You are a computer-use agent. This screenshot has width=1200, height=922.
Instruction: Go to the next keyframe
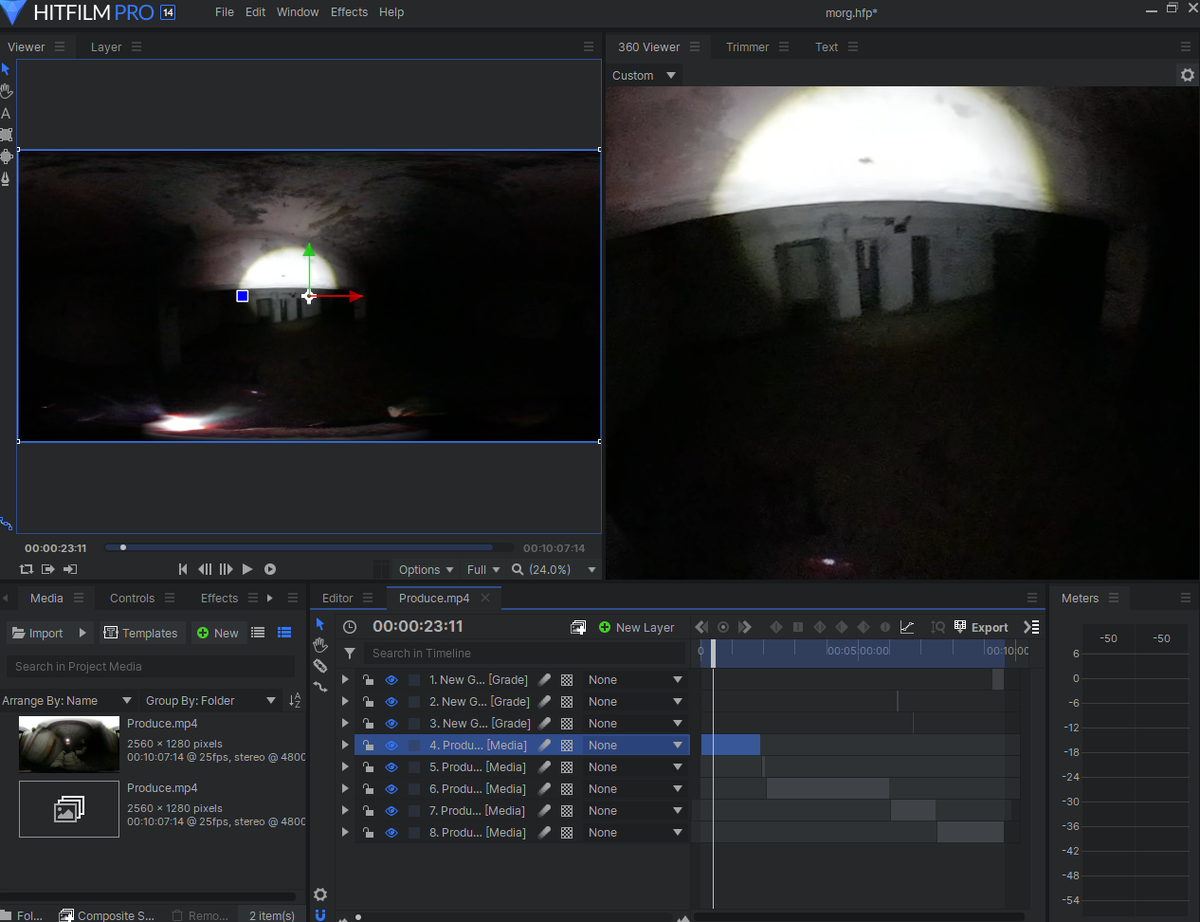(x=745, y=627)
